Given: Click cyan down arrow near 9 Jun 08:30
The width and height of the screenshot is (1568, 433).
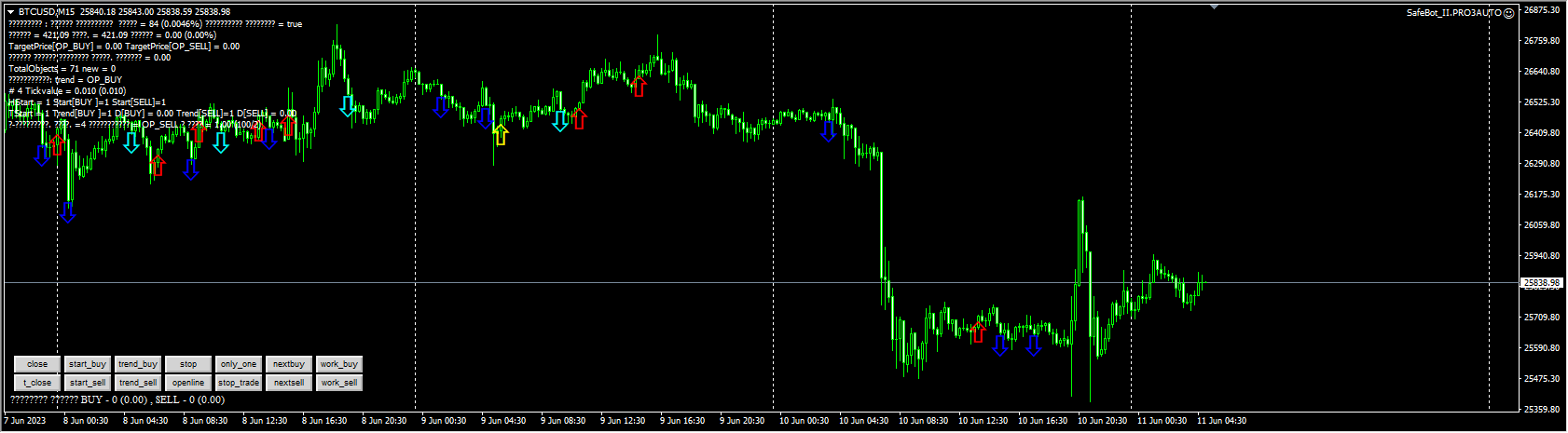Looking at the screenshot, I should click(x=560, y=120).
